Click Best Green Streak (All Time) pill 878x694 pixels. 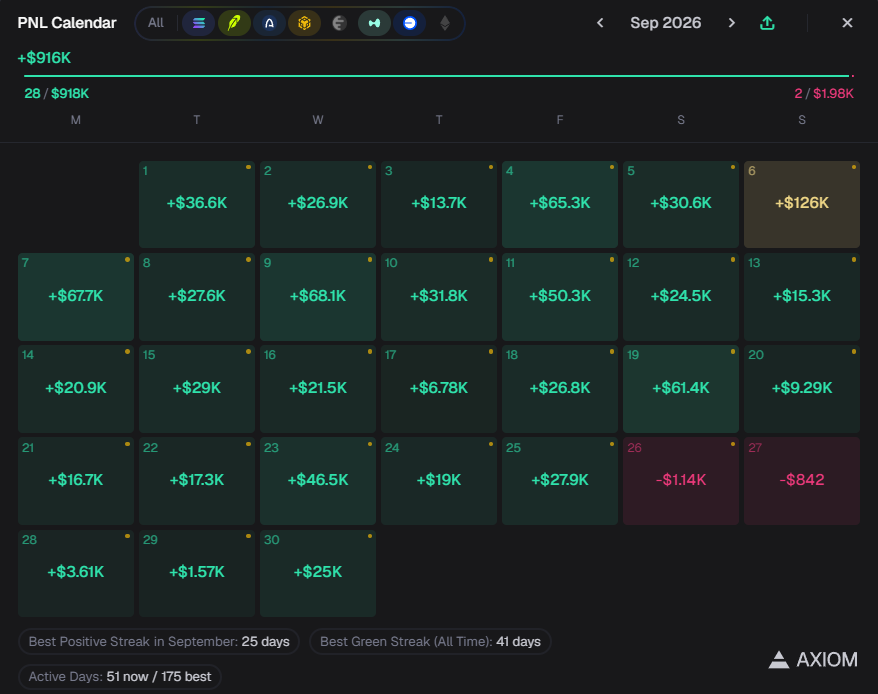[x=430, y=641]
